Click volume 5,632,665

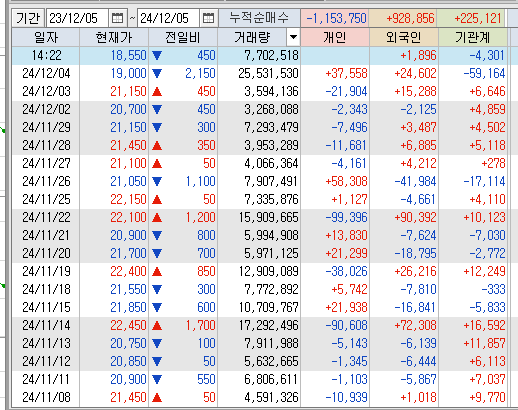coord(271,361)
